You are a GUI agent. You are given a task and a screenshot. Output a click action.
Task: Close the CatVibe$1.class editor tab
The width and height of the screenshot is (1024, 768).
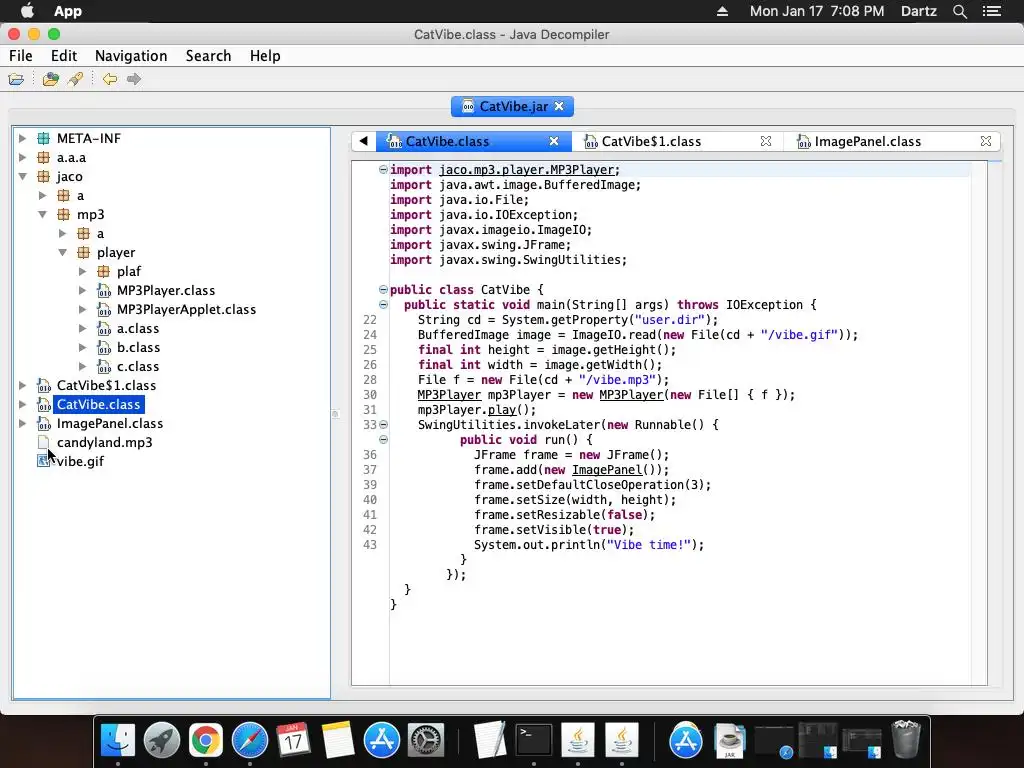[x=766, y=141]
